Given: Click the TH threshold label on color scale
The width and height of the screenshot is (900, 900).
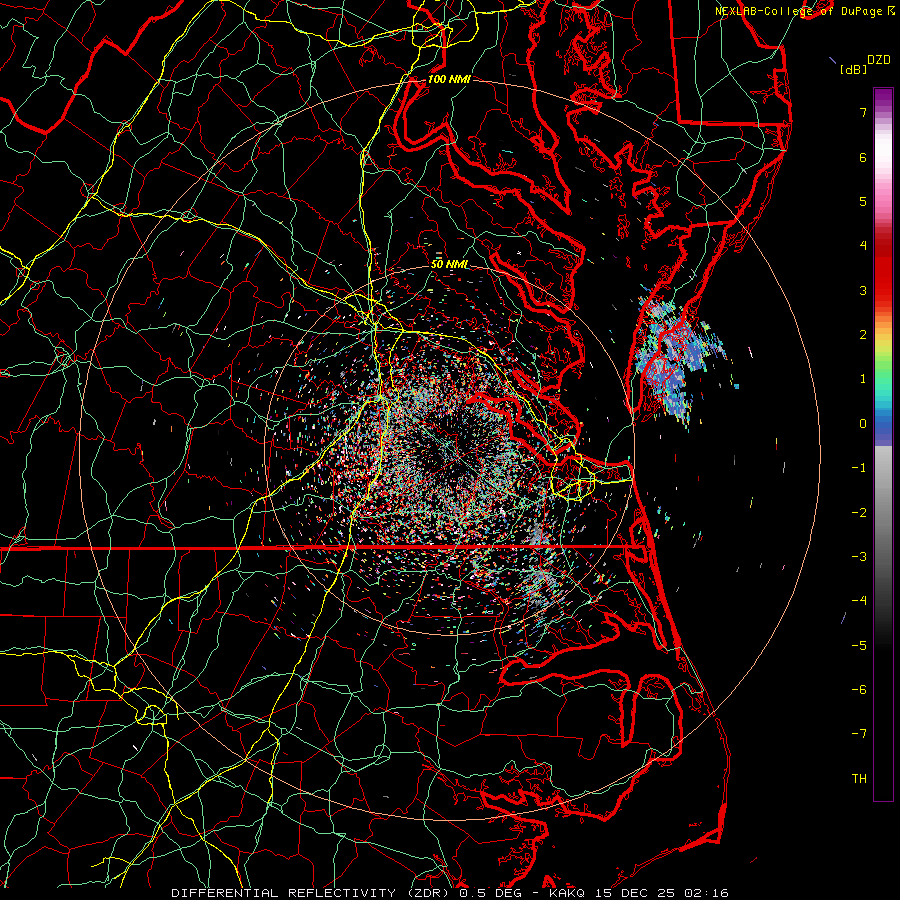Looking at the screenshot, I should [859, 778].
